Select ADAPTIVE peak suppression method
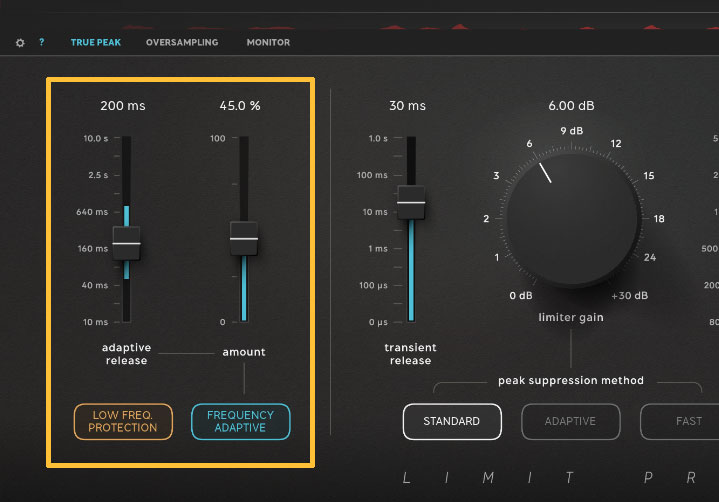 pyautogui.click(x=570, y=421)
